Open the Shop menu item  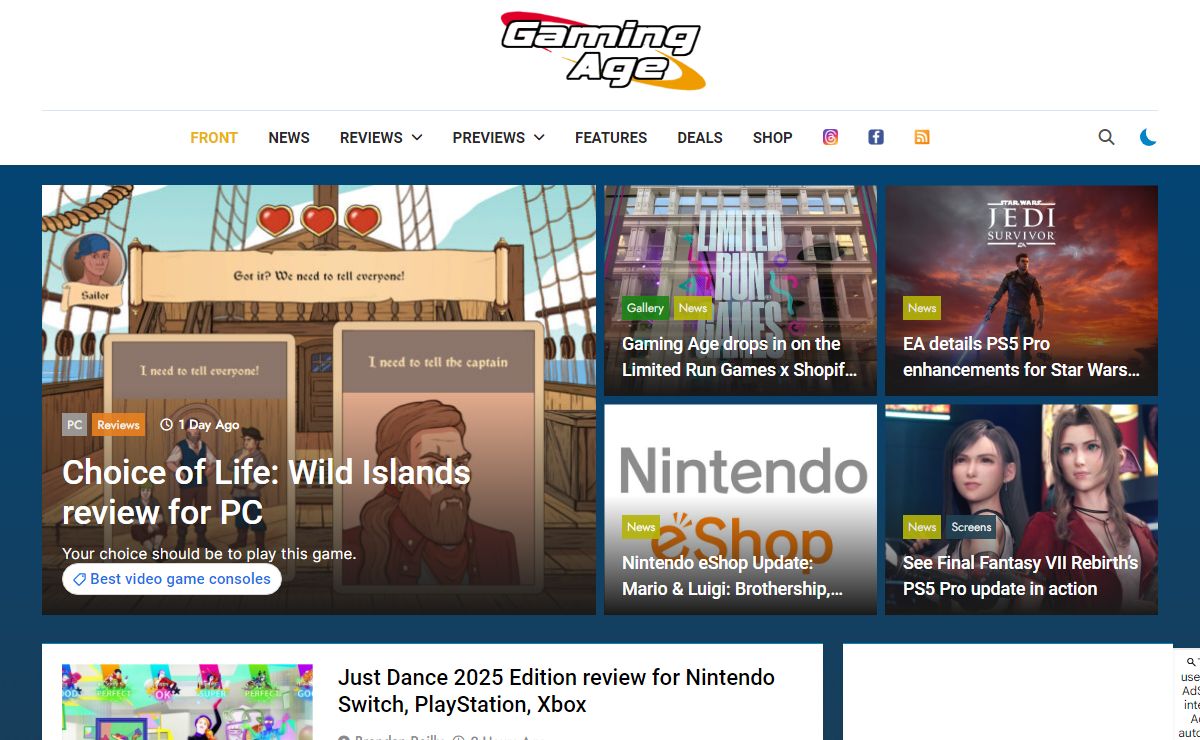pyautogui.click(x=773, y=137)
